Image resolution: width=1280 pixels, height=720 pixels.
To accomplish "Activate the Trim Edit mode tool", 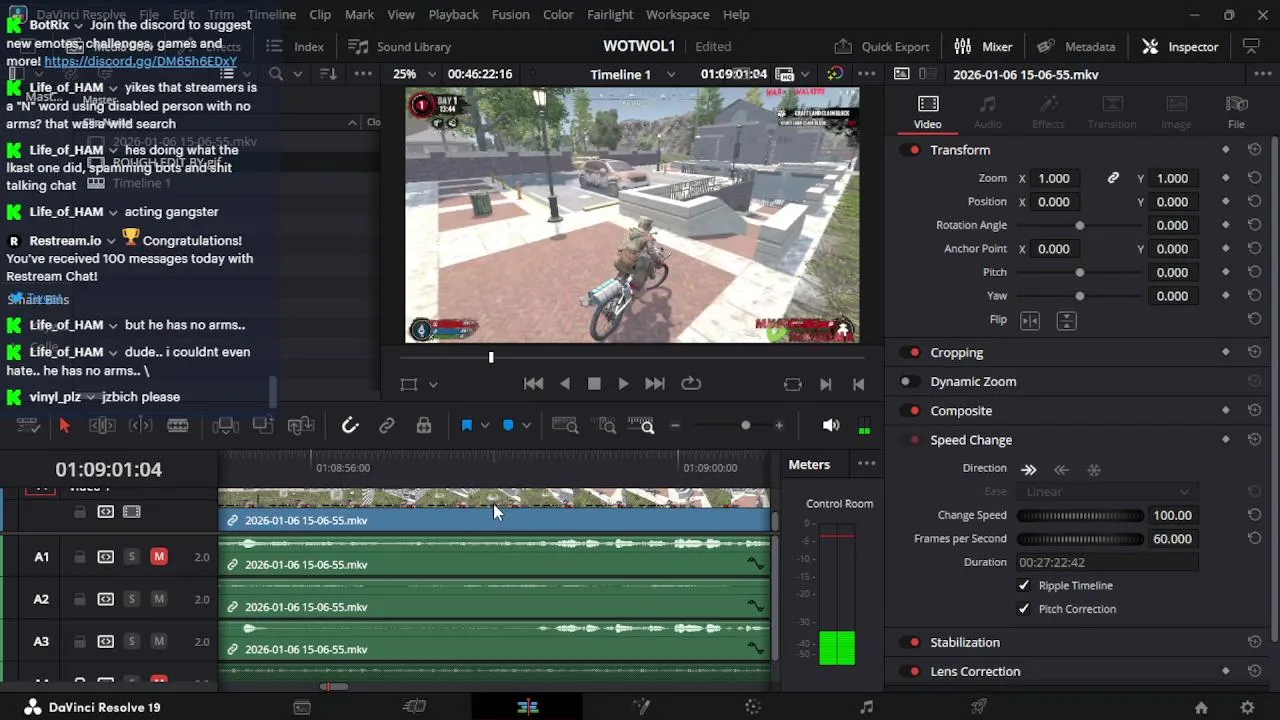I will click(102, 426).
